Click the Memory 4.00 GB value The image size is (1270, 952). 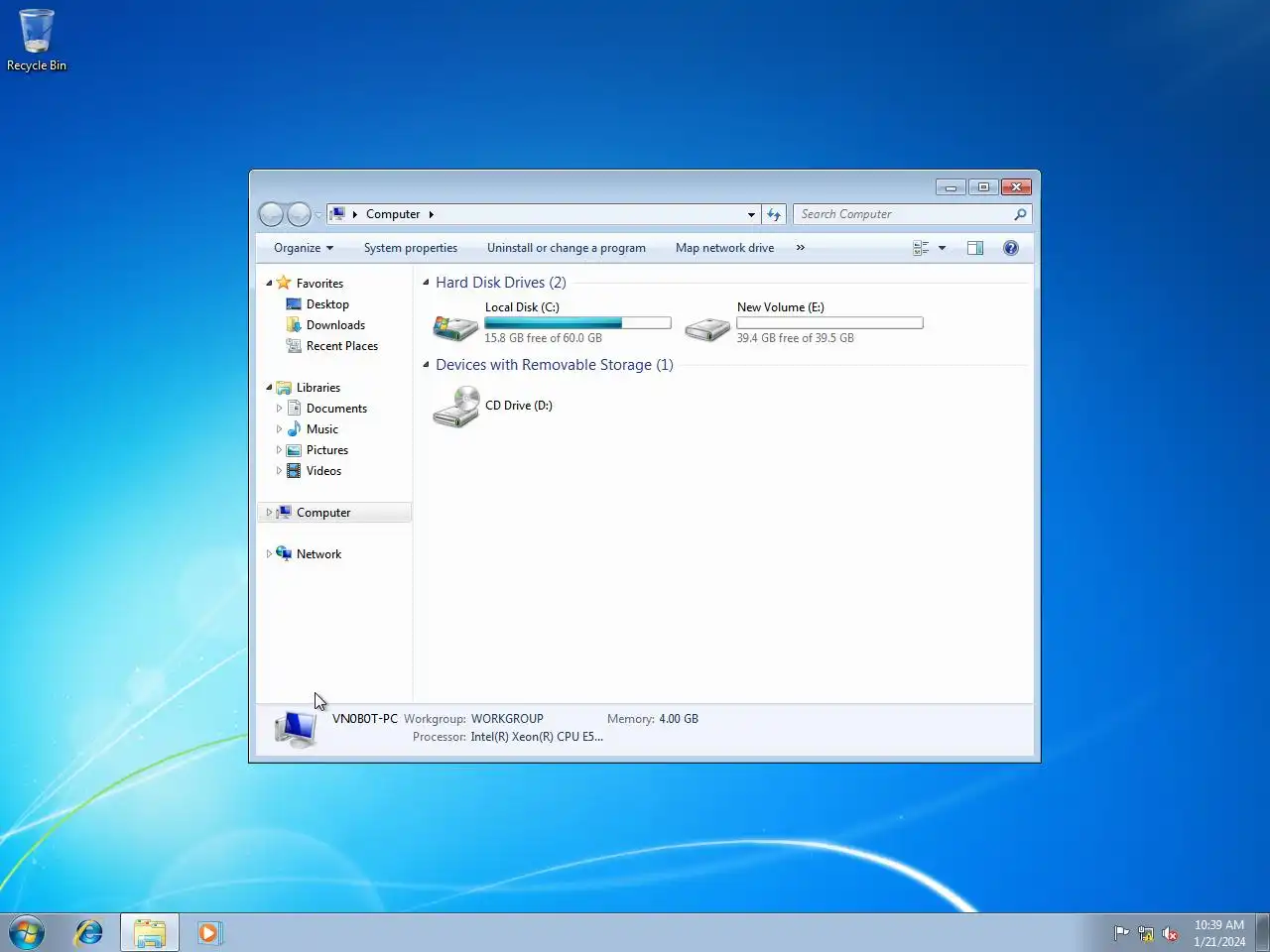(679, 719)
